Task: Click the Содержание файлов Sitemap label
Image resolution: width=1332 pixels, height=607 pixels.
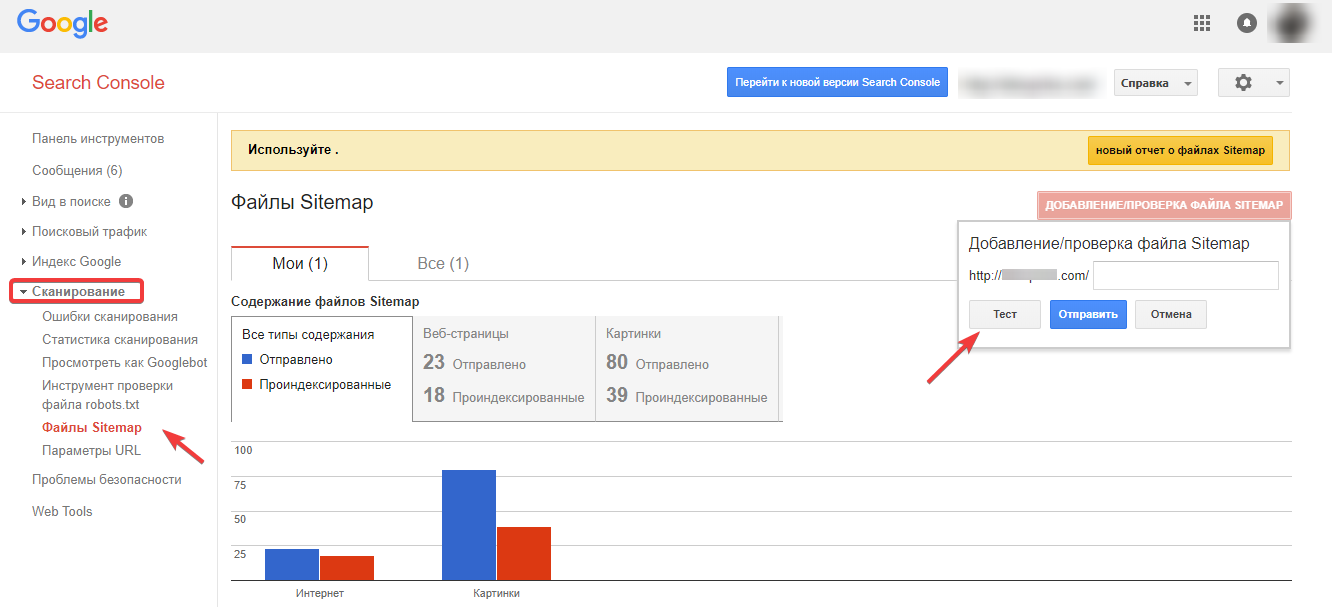Action: 325,301
